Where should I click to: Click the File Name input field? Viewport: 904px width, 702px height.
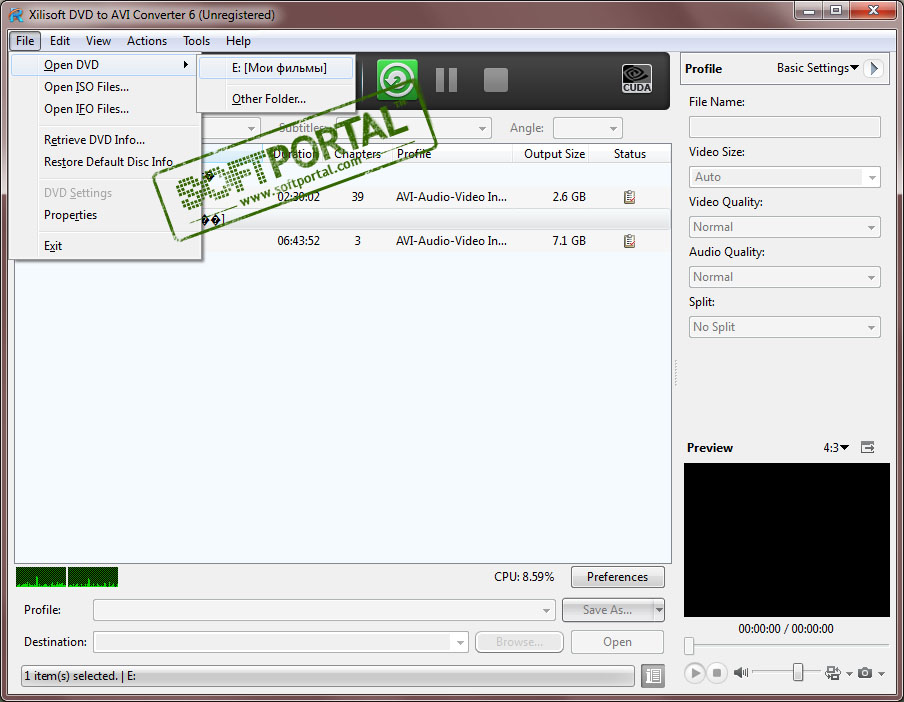[x=785, y=127]
